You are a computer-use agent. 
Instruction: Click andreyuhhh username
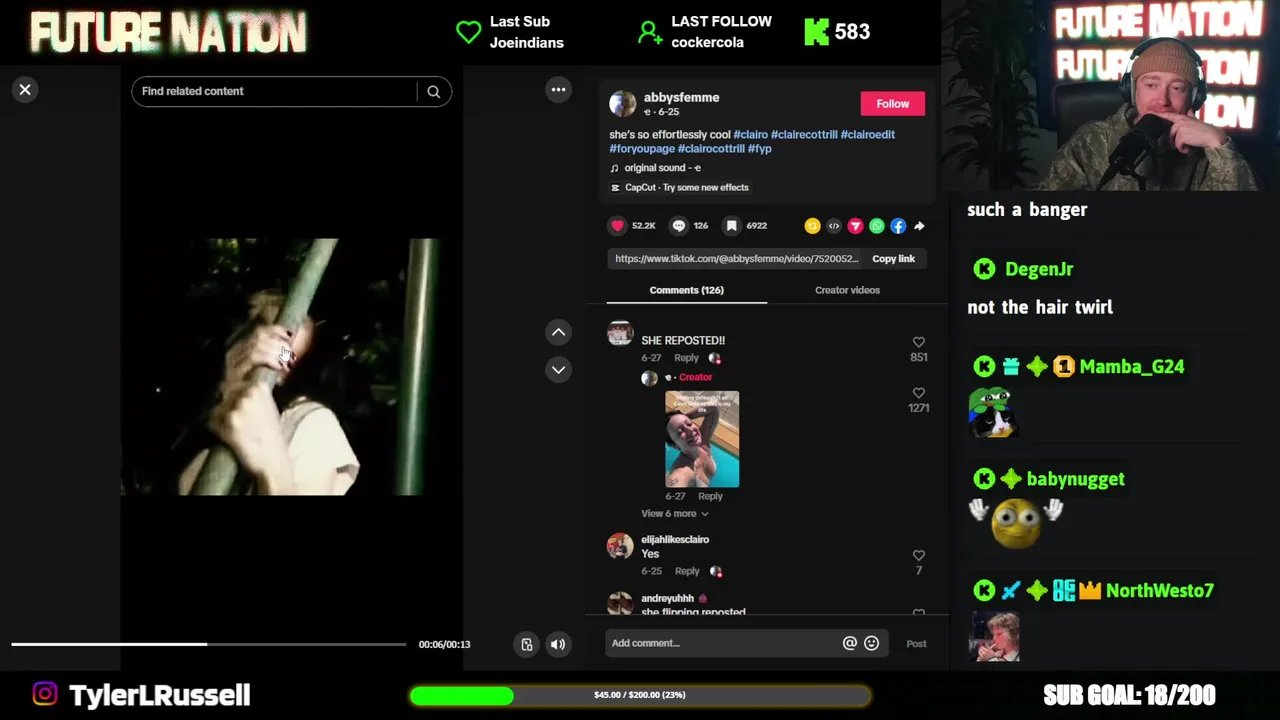click(x=667, y=599)
